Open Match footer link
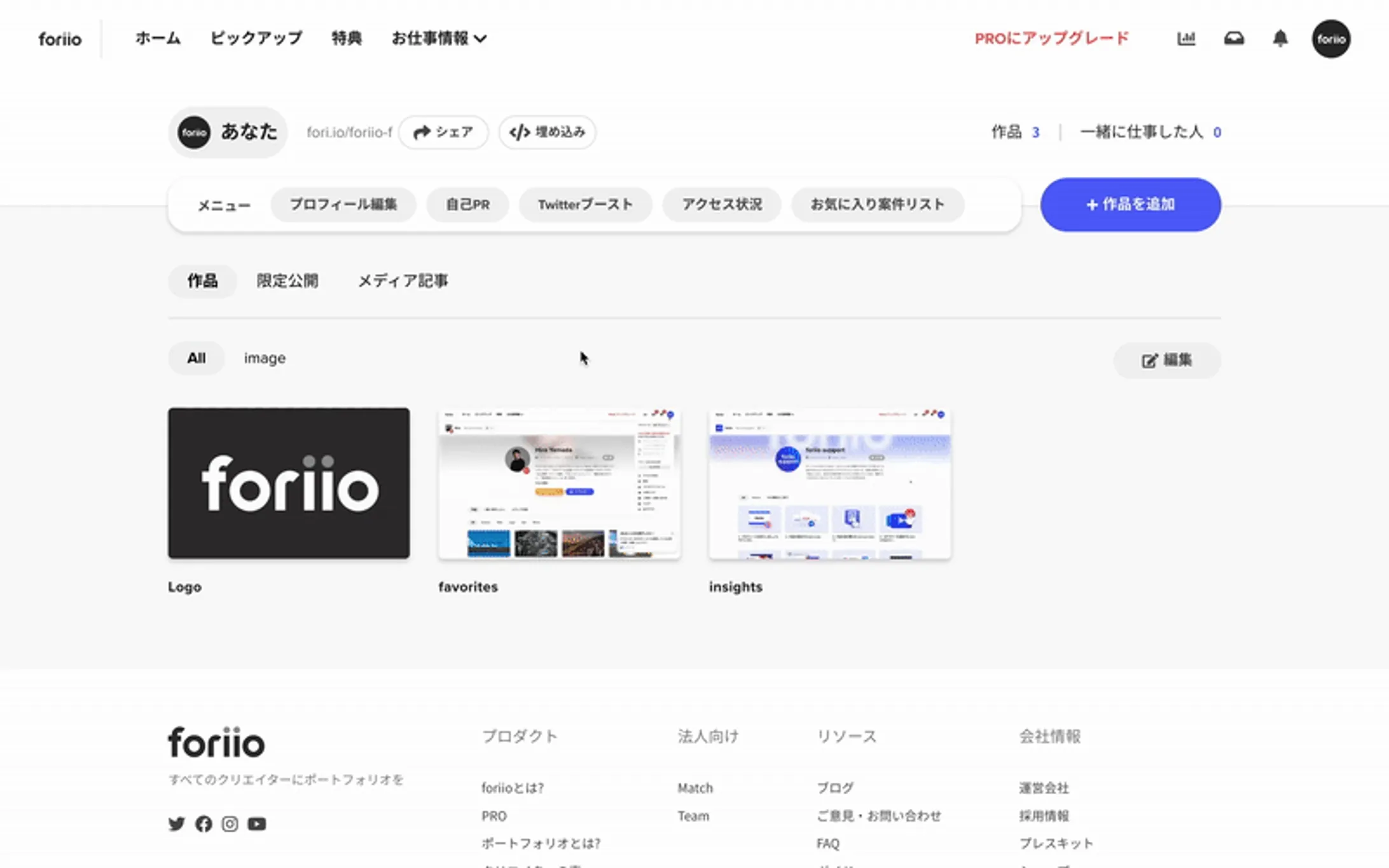 [x=695, y=788]
